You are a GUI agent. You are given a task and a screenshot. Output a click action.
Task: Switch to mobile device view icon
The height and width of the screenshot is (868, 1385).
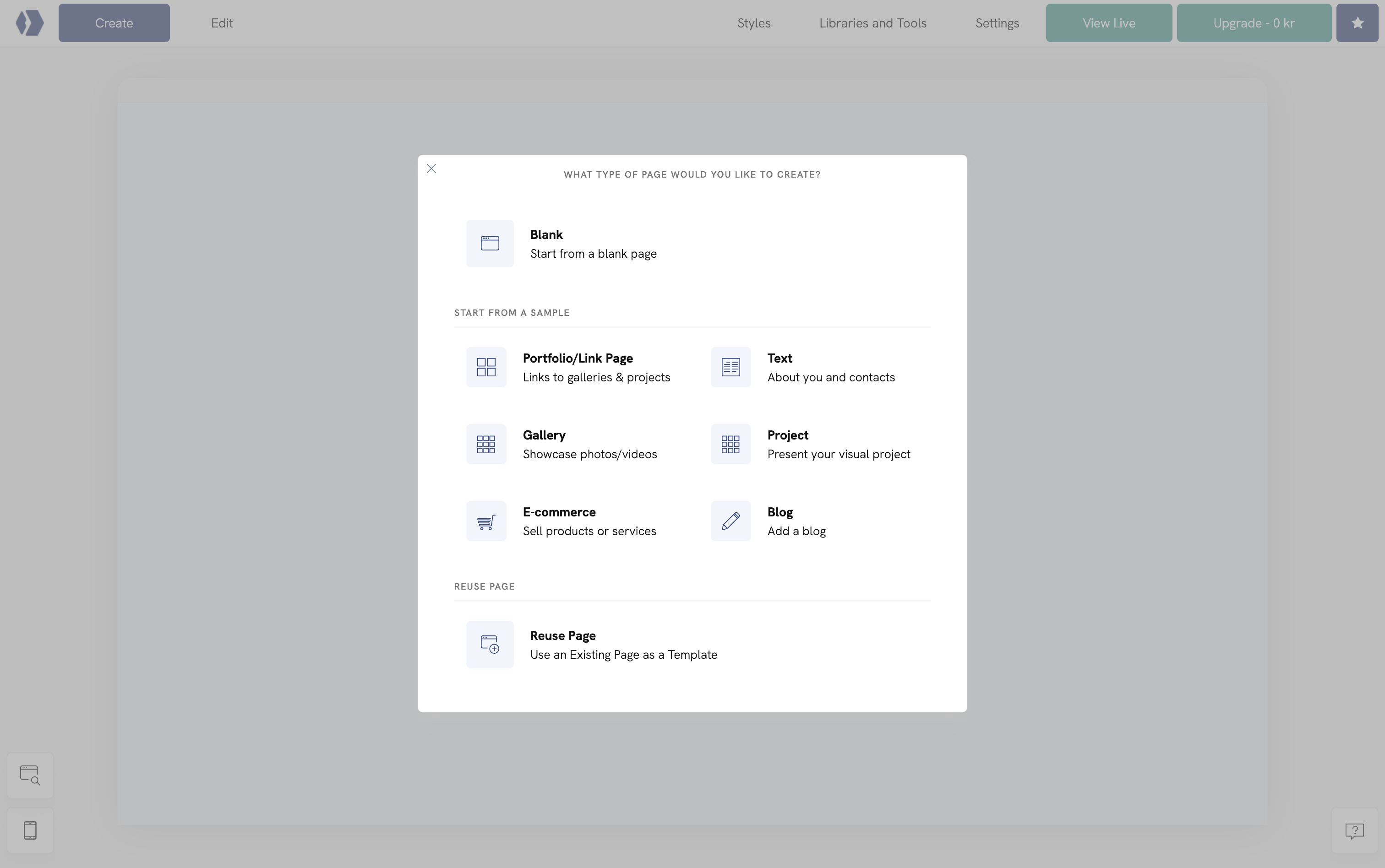tap(30, 830)
